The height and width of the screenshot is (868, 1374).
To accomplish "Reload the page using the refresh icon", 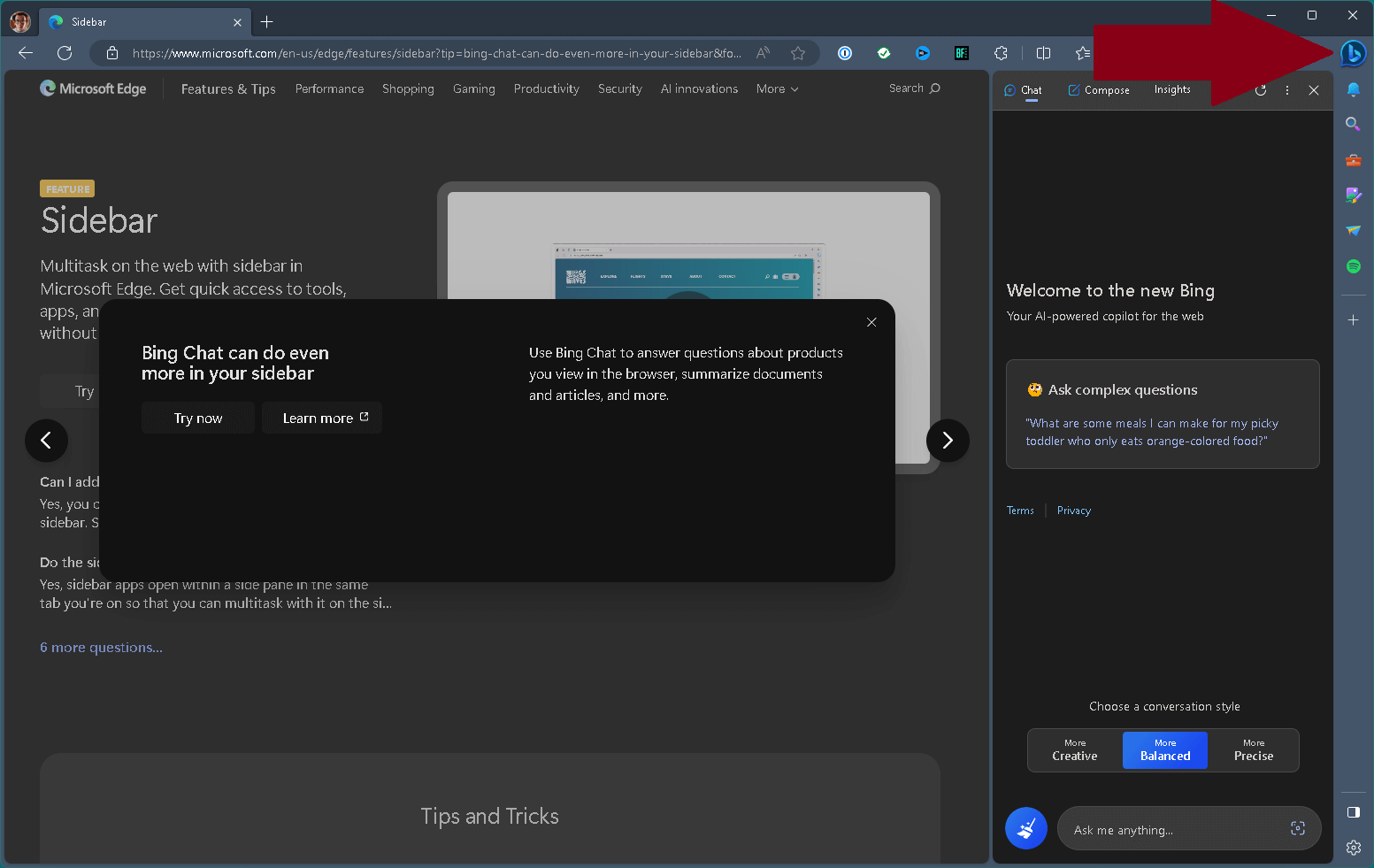I will click(x=65, y=53).
